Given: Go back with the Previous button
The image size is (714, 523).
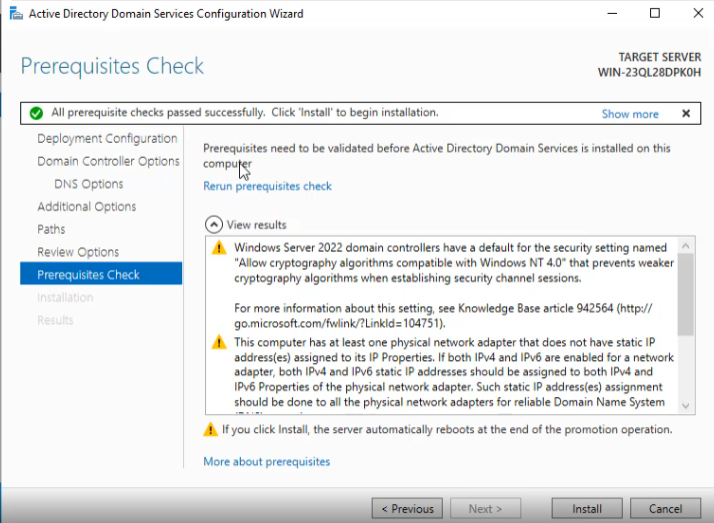Looking at the screenshot, I should click(407, 508).
